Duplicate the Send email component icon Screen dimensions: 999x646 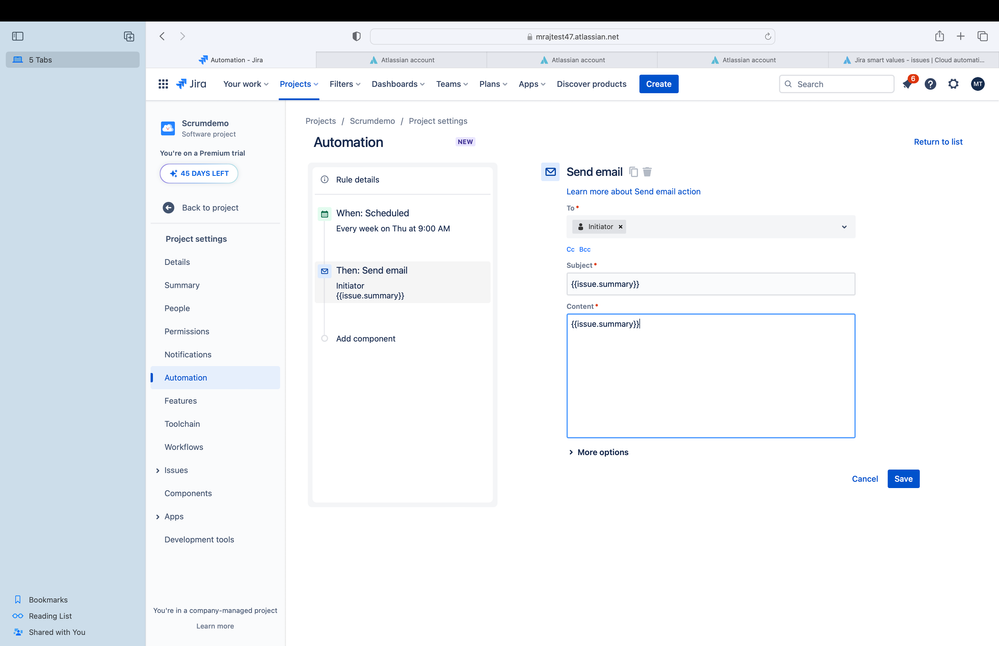pos(633,171)
